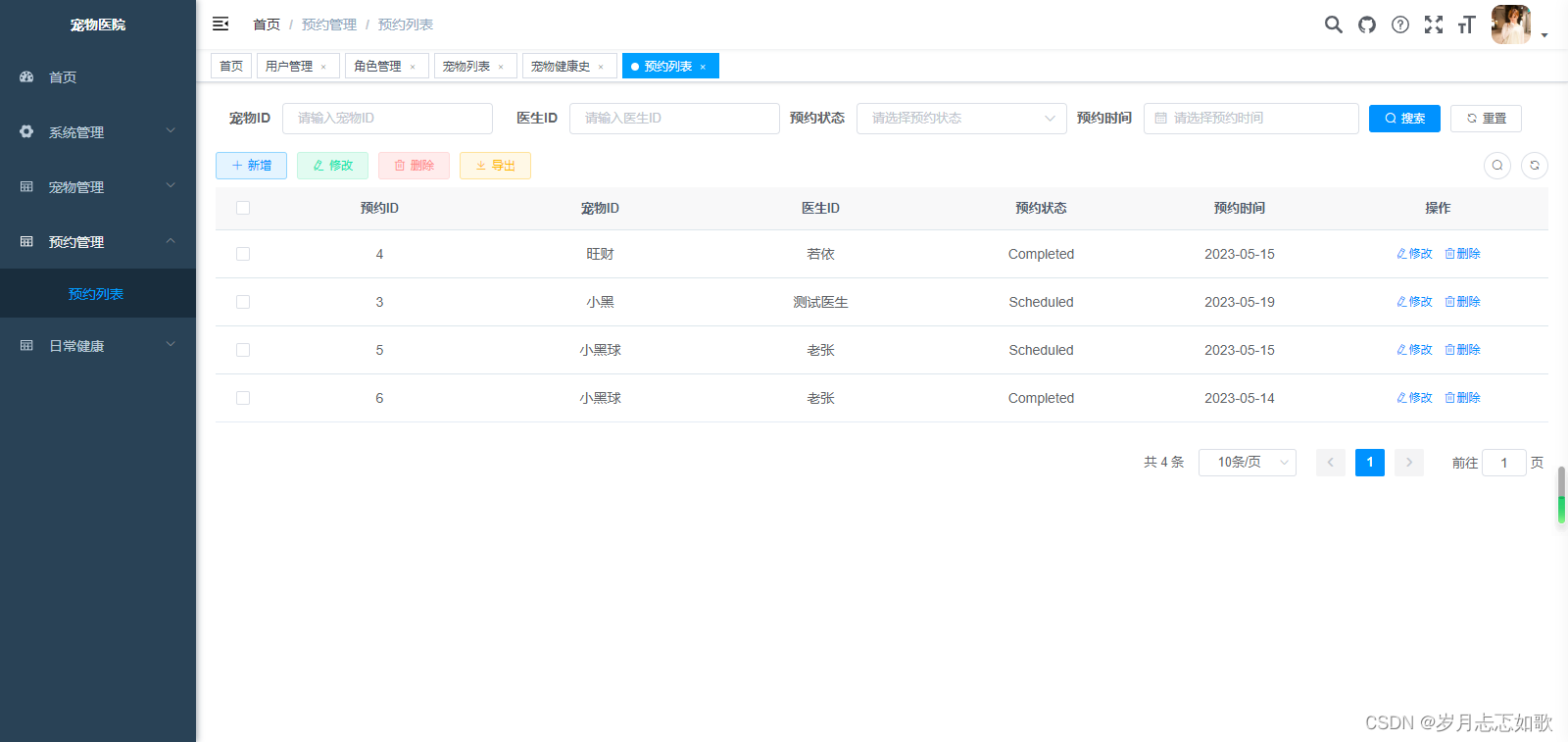
Task: Click 首页 in the breadcrumb
Action: click(x=267, y=25)
